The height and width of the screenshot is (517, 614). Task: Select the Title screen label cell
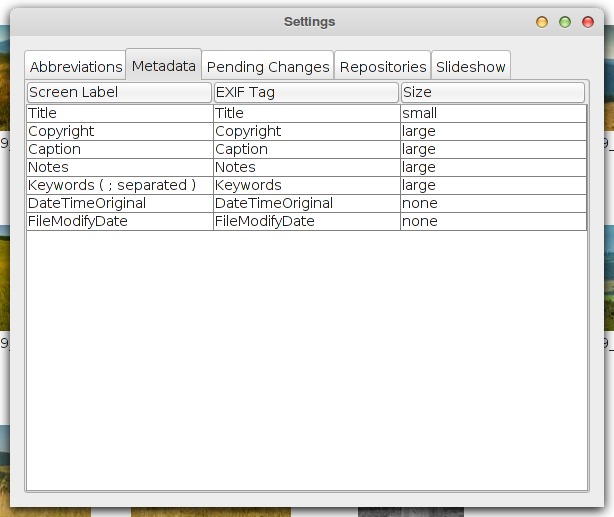tap(120, 114)
